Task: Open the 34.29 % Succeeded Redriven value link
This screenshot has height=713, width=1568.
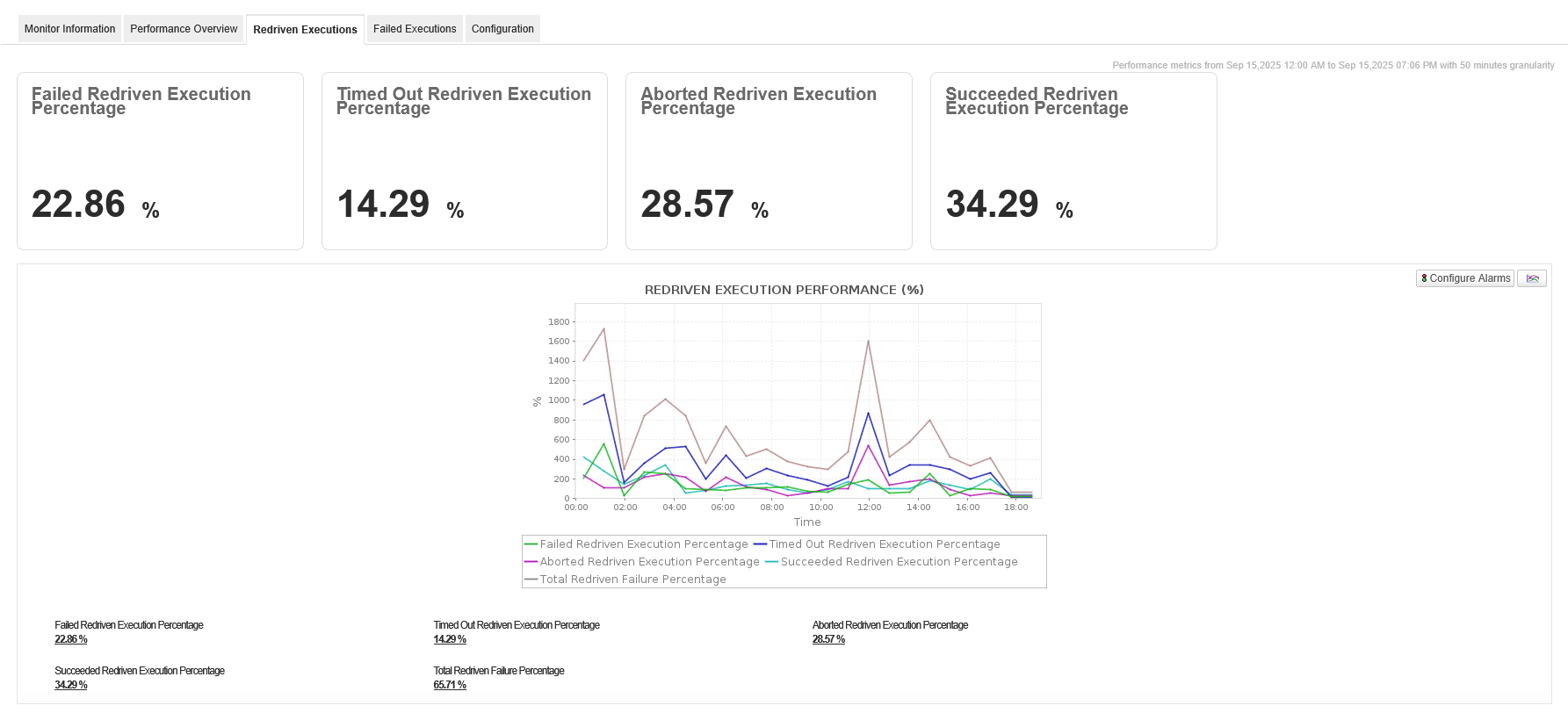Action: [x=71, y=685]
